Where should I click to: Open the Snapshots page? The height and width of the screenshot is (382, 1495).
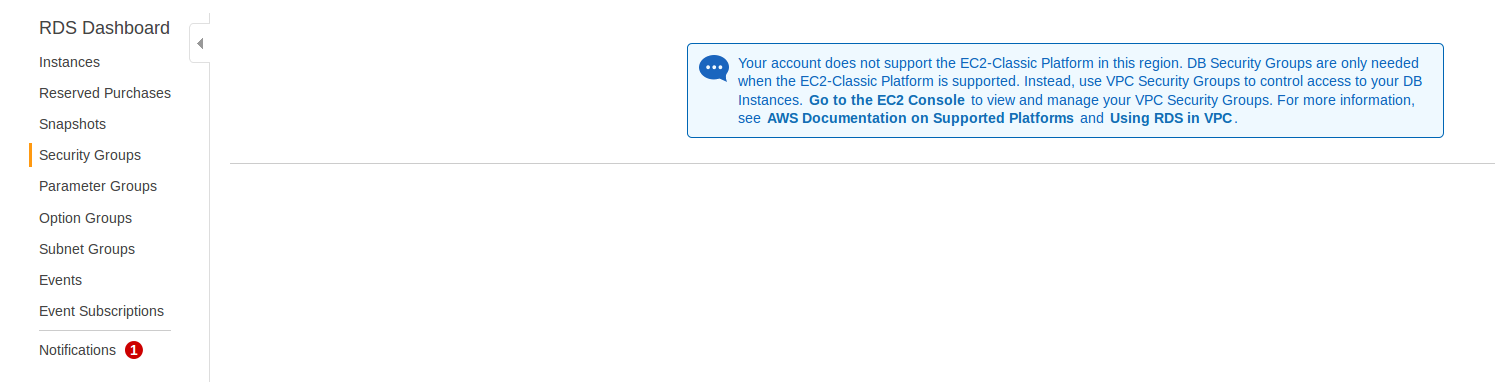(x=72, y=124)
